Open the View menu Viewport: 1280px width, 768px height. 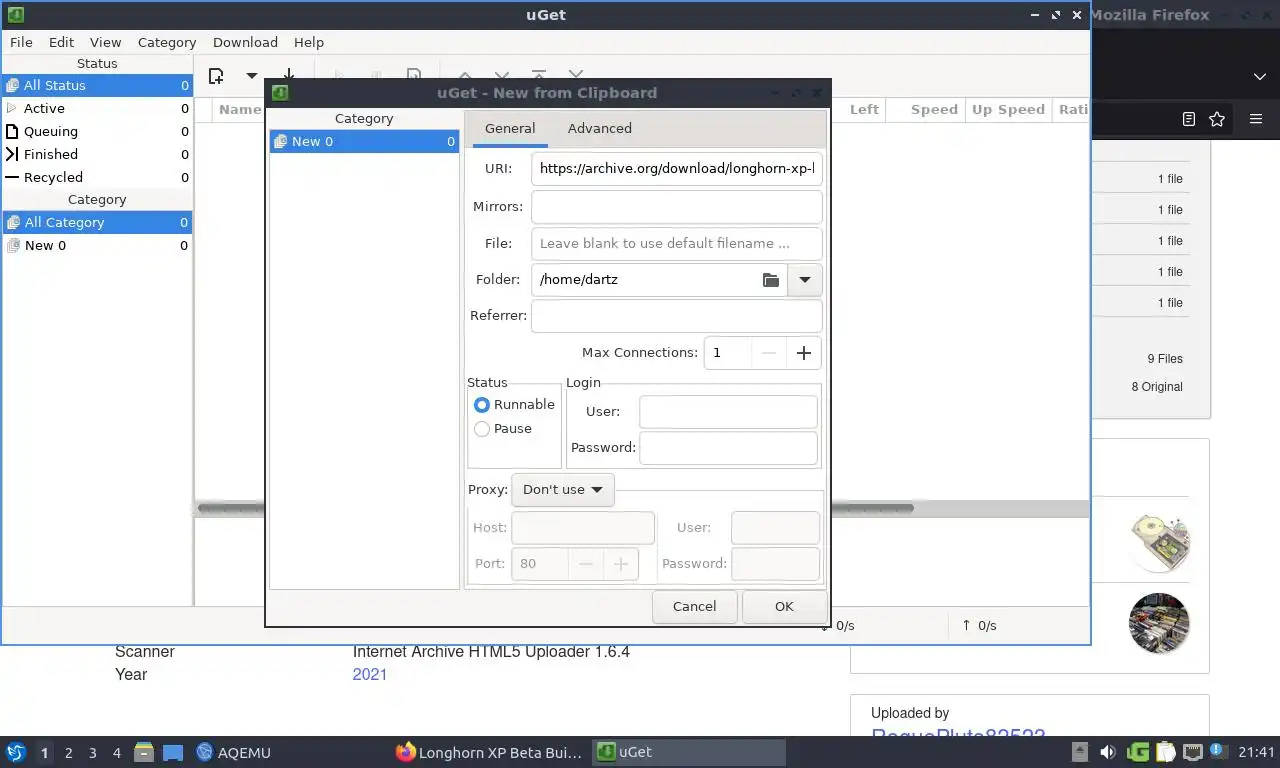coord(105,42)
